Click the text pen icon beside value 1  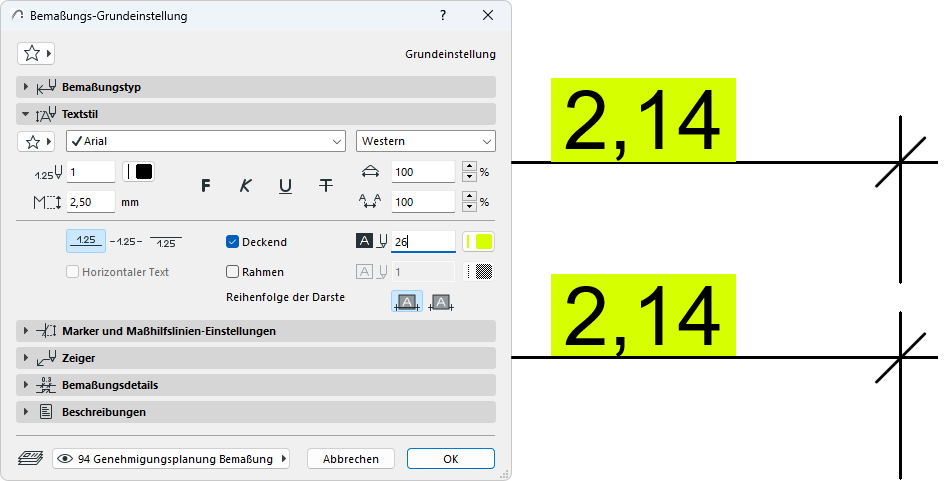tap(48, 173)
